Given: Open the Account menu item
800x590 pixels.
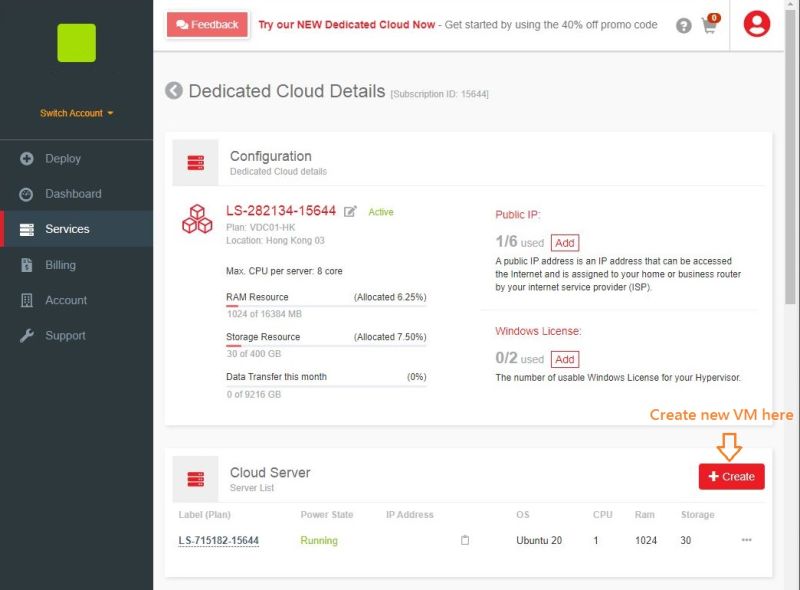Looking at the screenshot, I should (x=77, y=300).
